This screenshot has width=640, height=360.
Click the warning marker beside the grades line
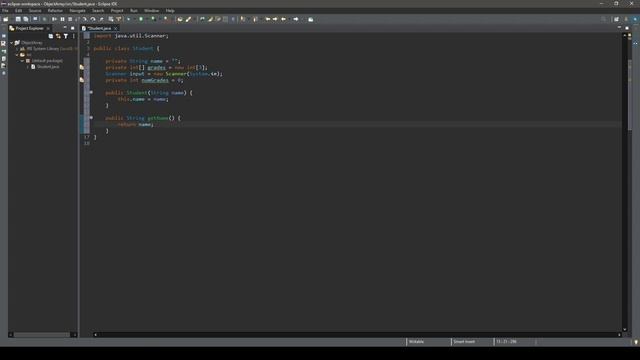pos(82,67)
